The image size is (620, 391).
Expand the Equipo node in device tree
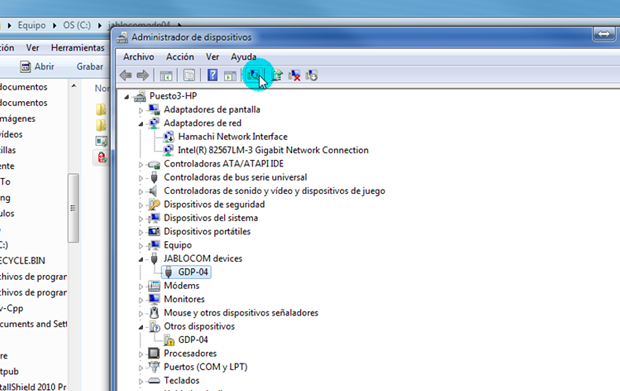tap(141, 246)
